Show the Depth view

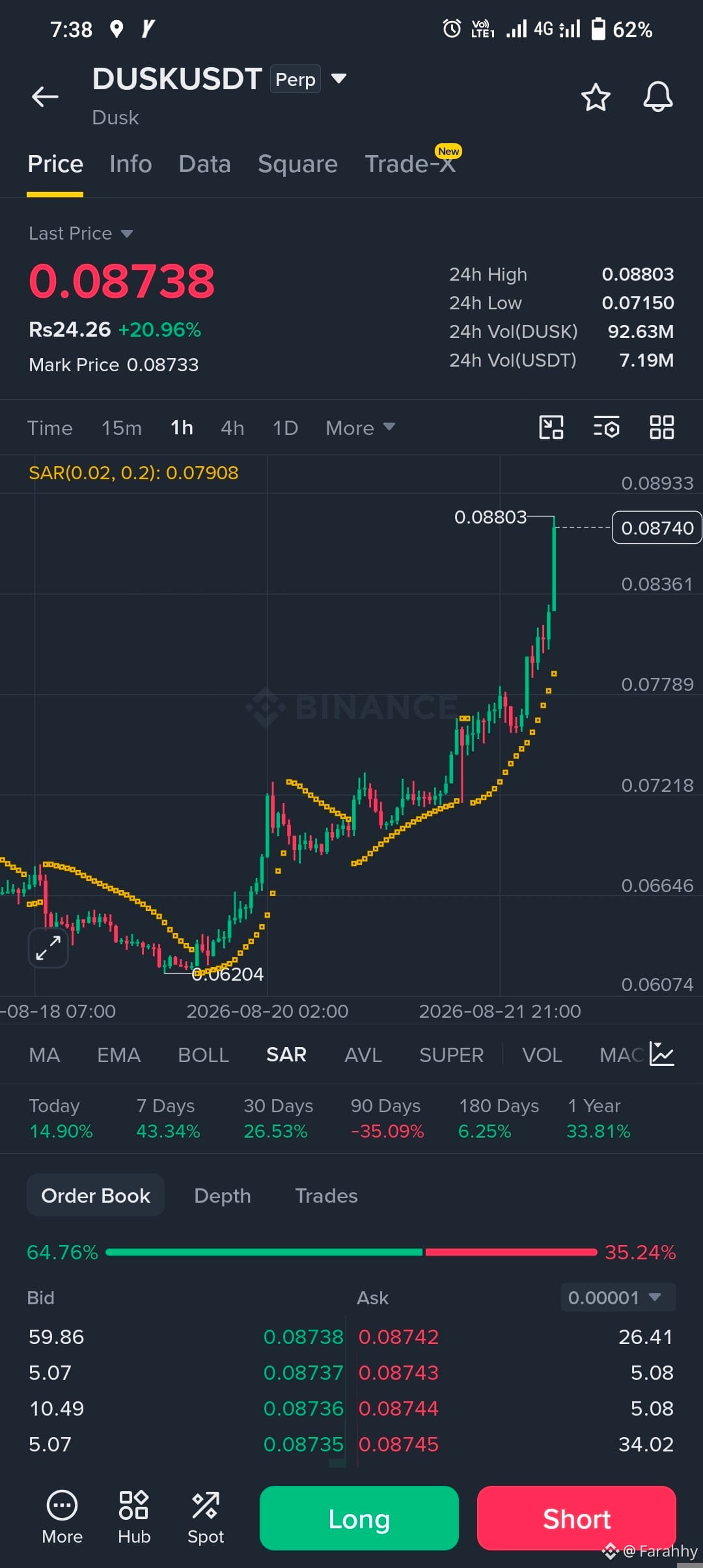(x=223, y=1196)
